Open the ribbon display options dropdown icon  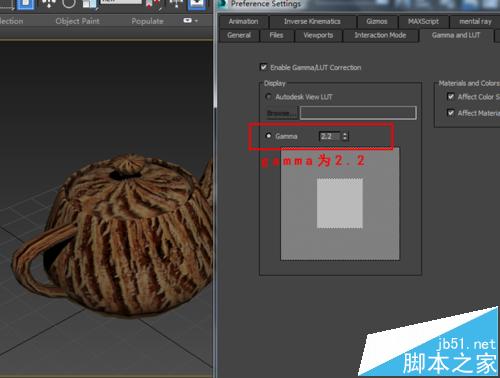190,21
